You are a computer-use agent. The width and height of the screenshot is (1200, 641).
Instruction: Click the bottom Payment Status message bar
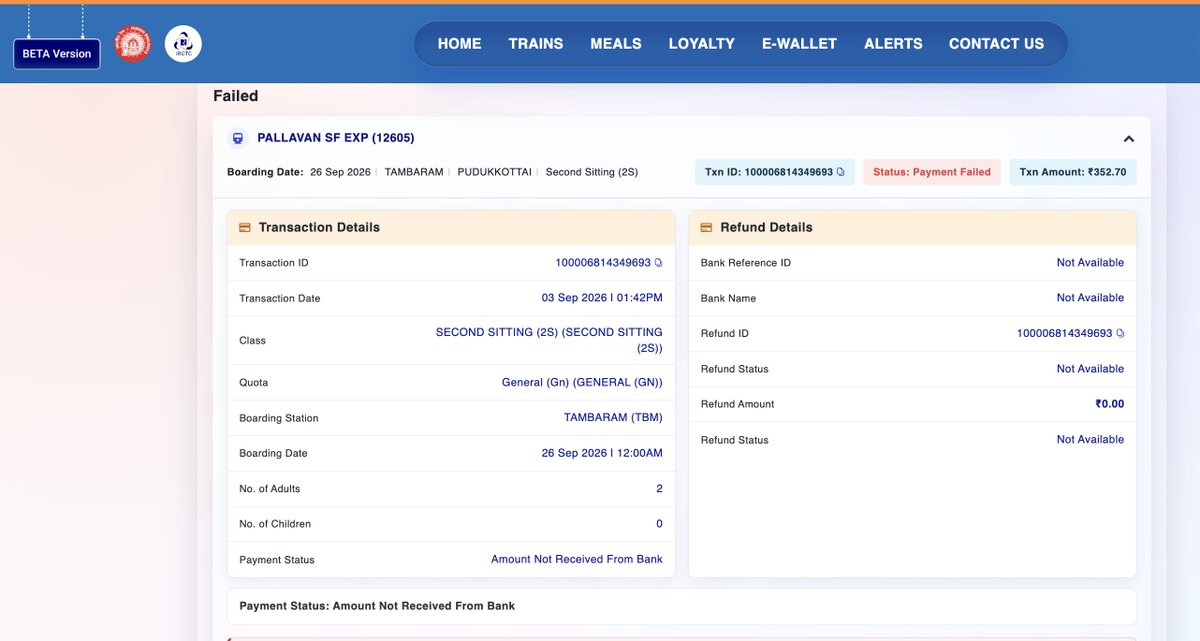[x=682, y=606]
